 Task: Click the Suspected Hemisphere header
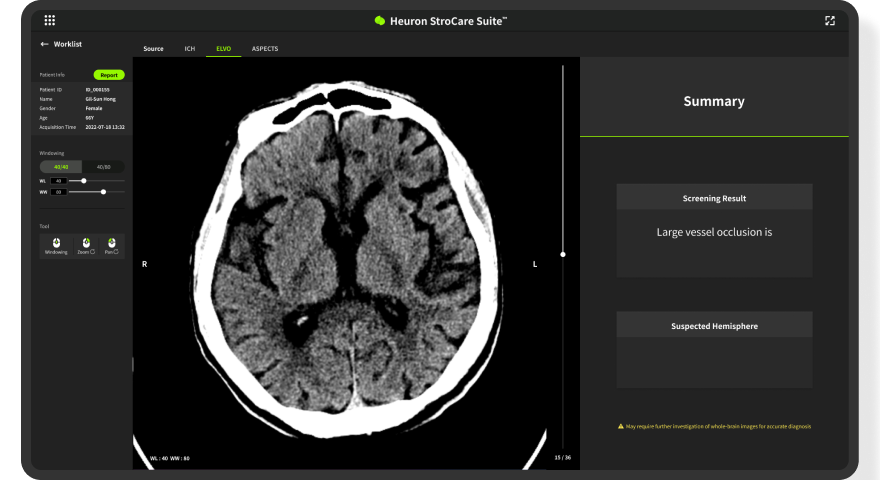(x=714, y=326)
